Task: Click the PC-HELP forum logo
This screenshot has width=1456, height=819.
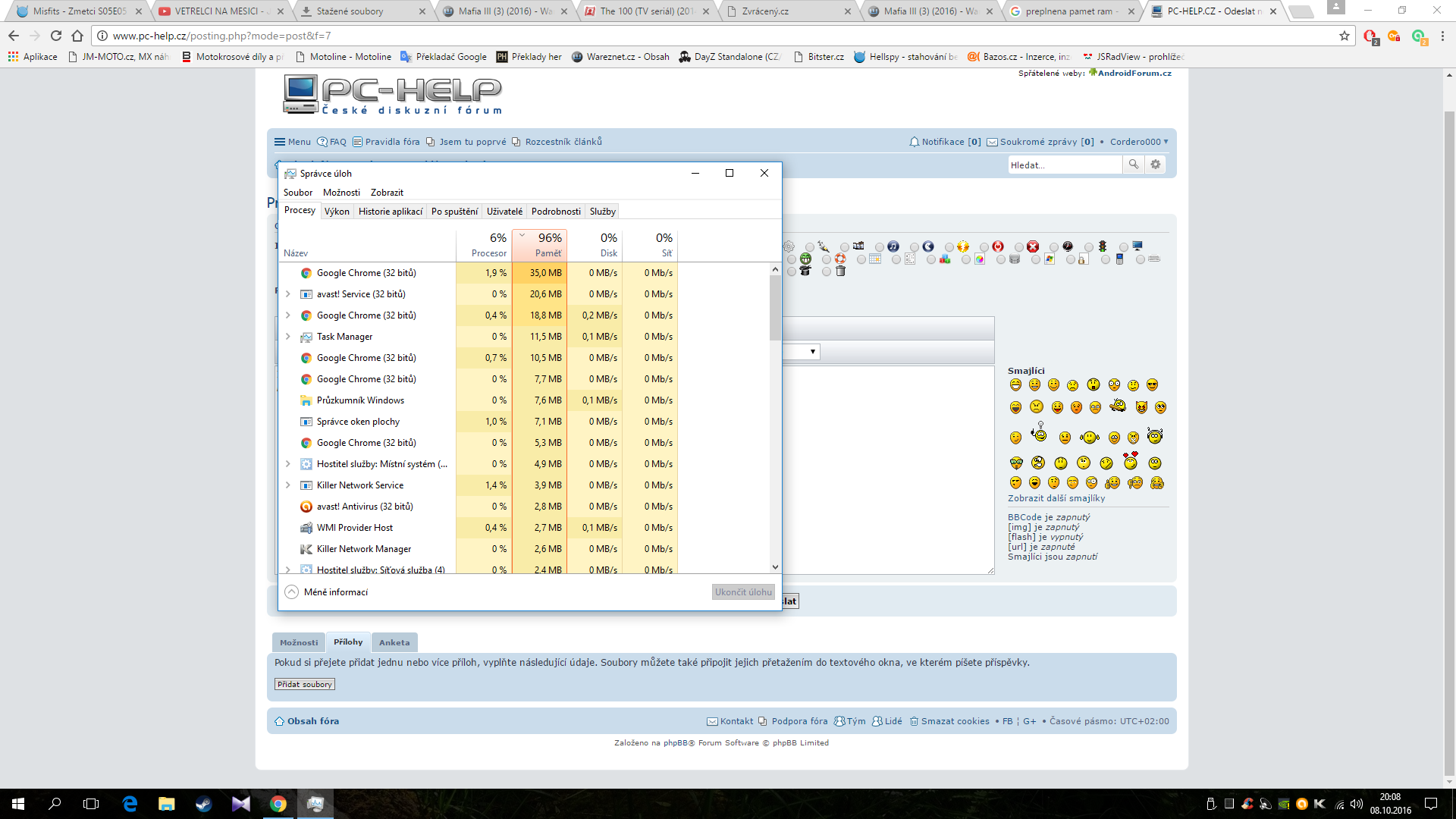Action: click(x=392, y=94)
